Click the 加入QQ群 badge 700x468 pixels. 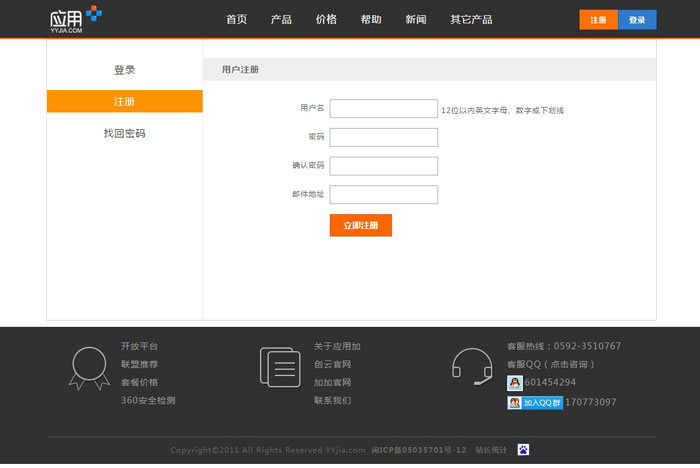coord(535,403)
